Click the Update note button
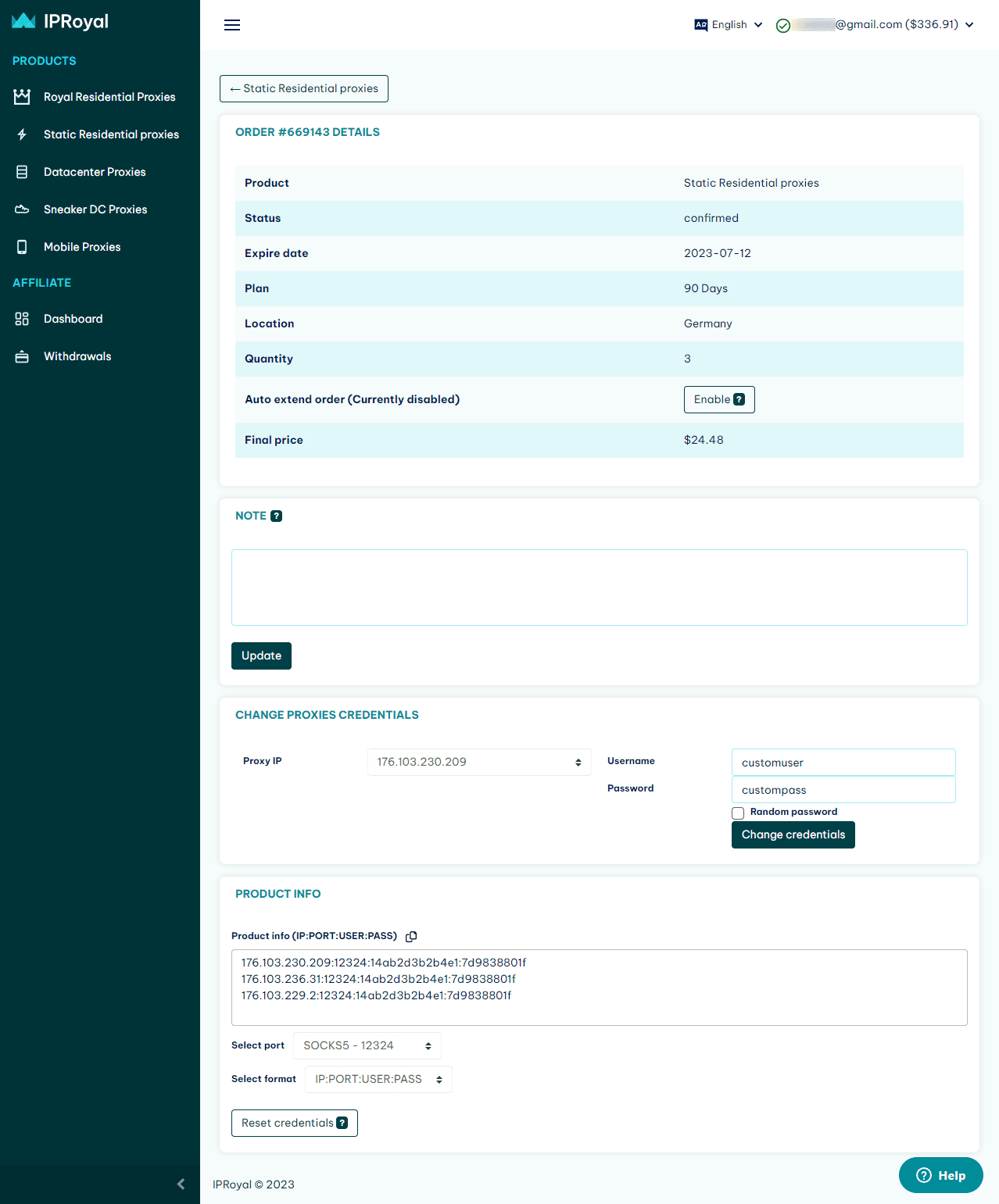Viewport: 999px width, 1204px height. pos(261,656)
